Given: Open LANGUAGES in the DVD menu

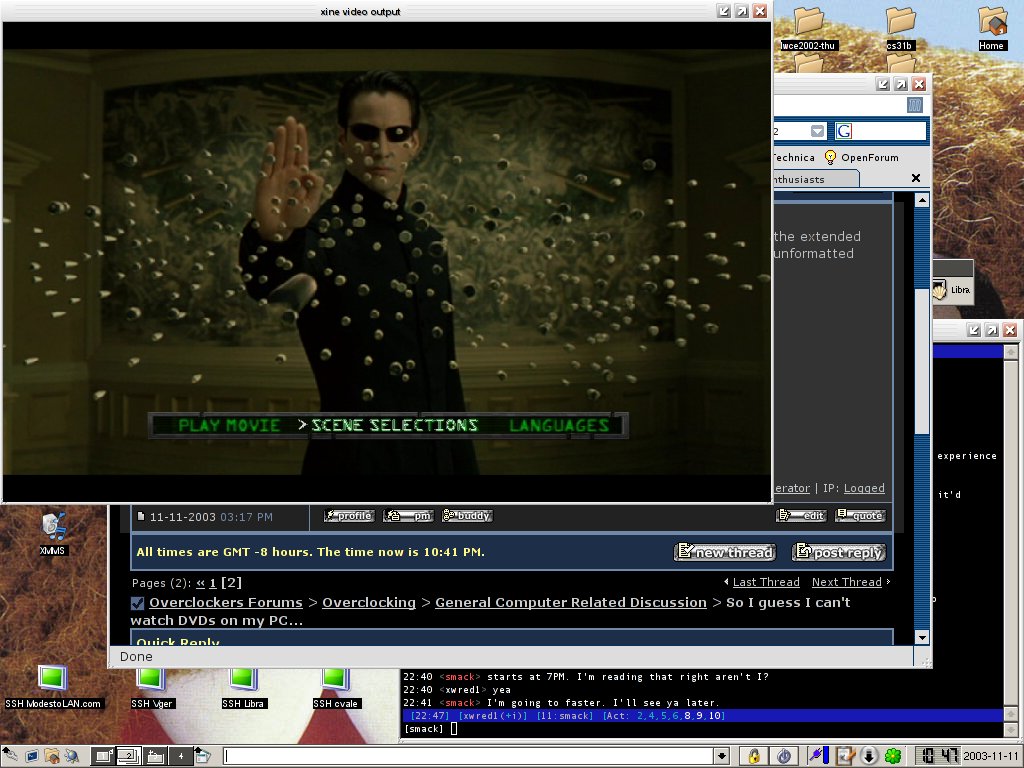Looking at the screenshot, I should (x=559, y=426).
